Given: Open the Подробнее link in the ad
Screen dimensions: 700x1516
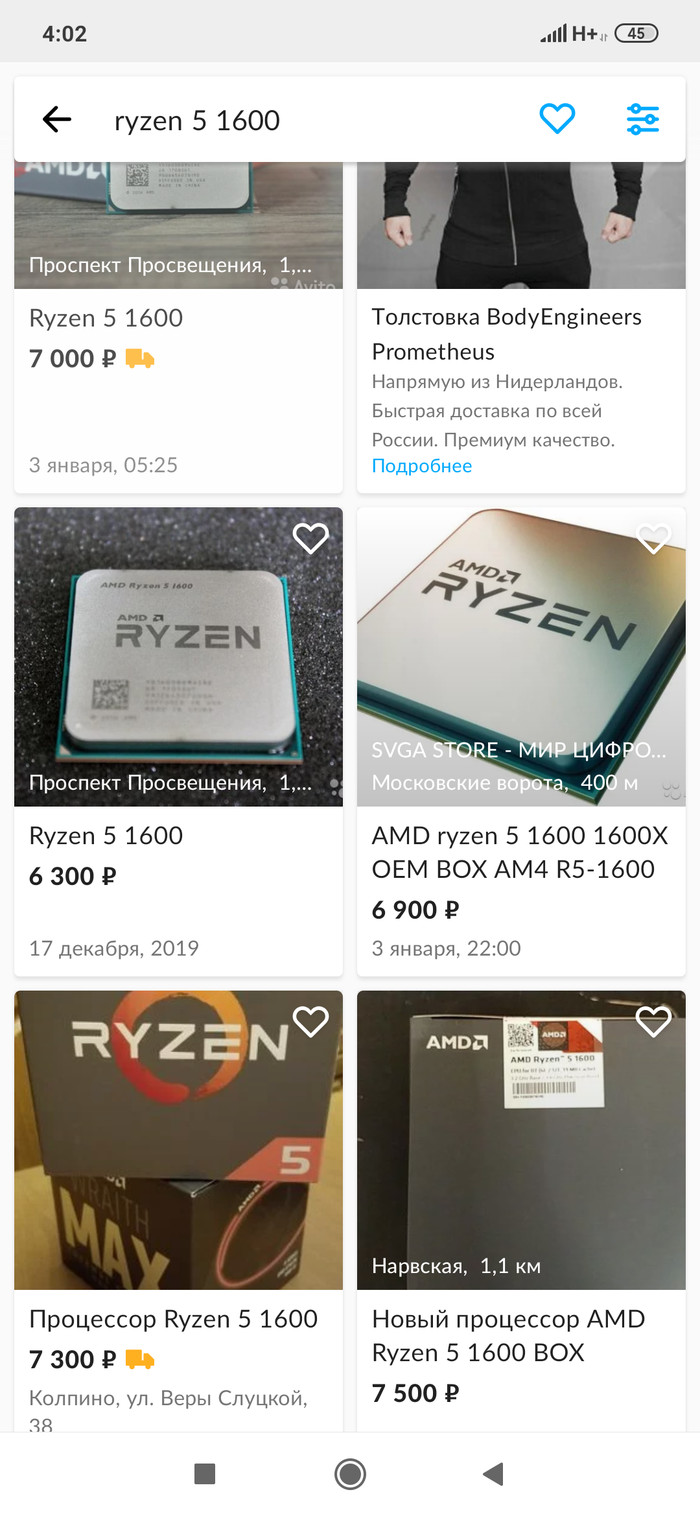Looking at the screenshot, I should [422, 466].
